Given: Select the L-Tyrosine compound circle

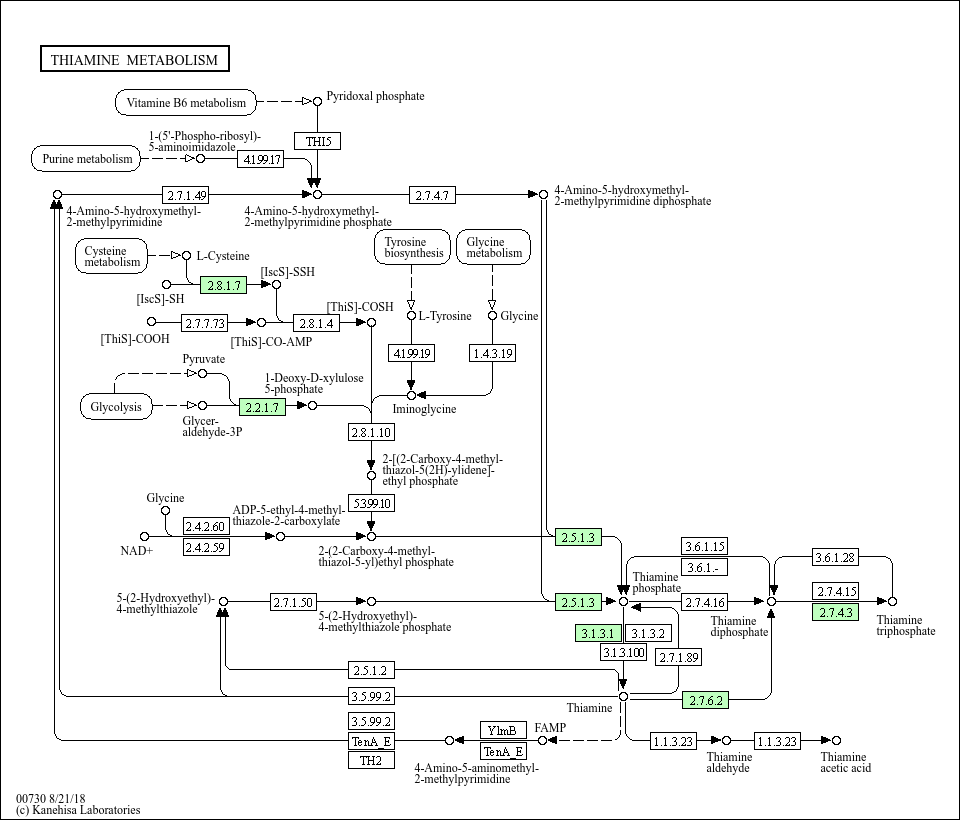Looking at the screenshot, I should click(x=411, y=316).
